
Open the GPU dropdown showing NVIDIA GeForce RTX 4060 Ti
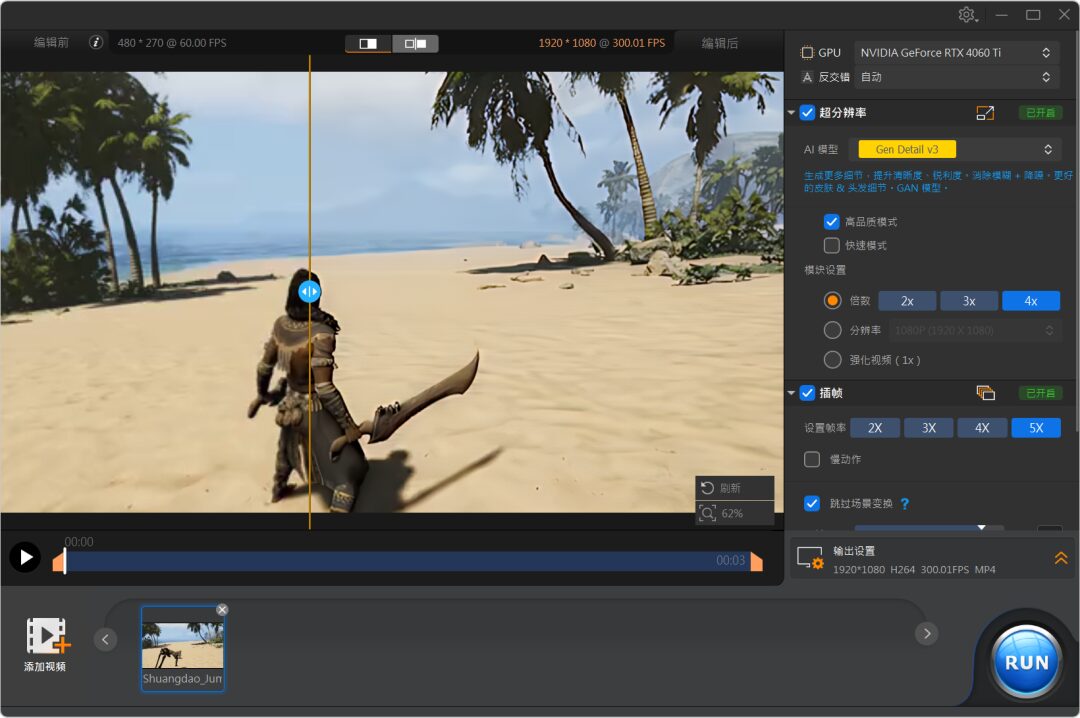tap(956, 52)
